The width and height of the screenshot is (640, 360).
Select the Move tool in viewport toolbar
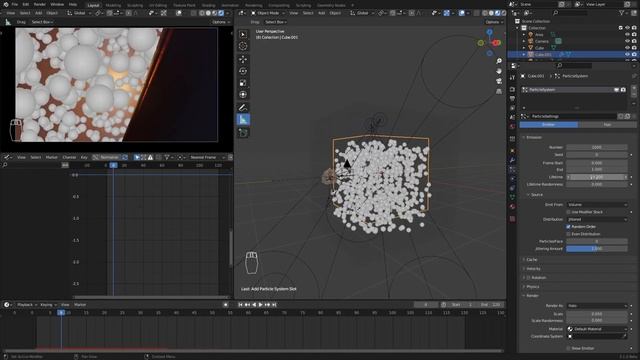point(243,59)
